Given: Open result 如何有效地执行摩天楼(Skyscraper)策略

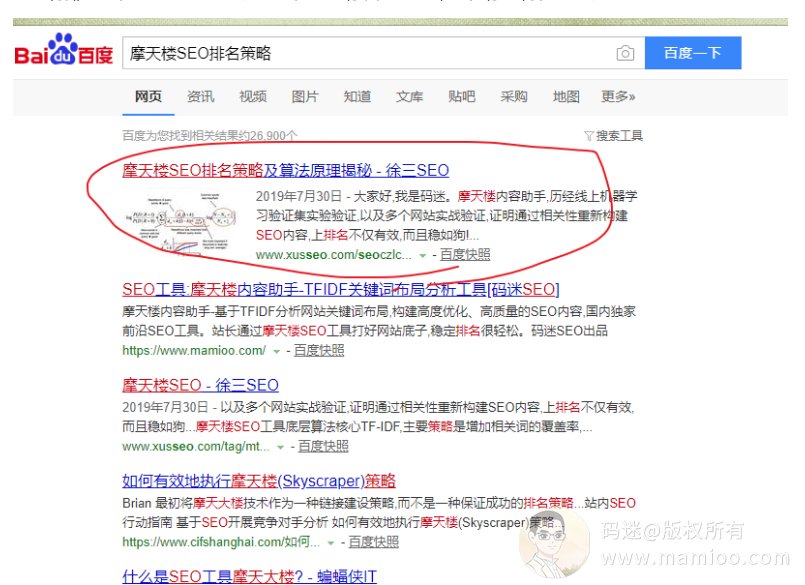Looking at the screenshot, I should 259,481.
